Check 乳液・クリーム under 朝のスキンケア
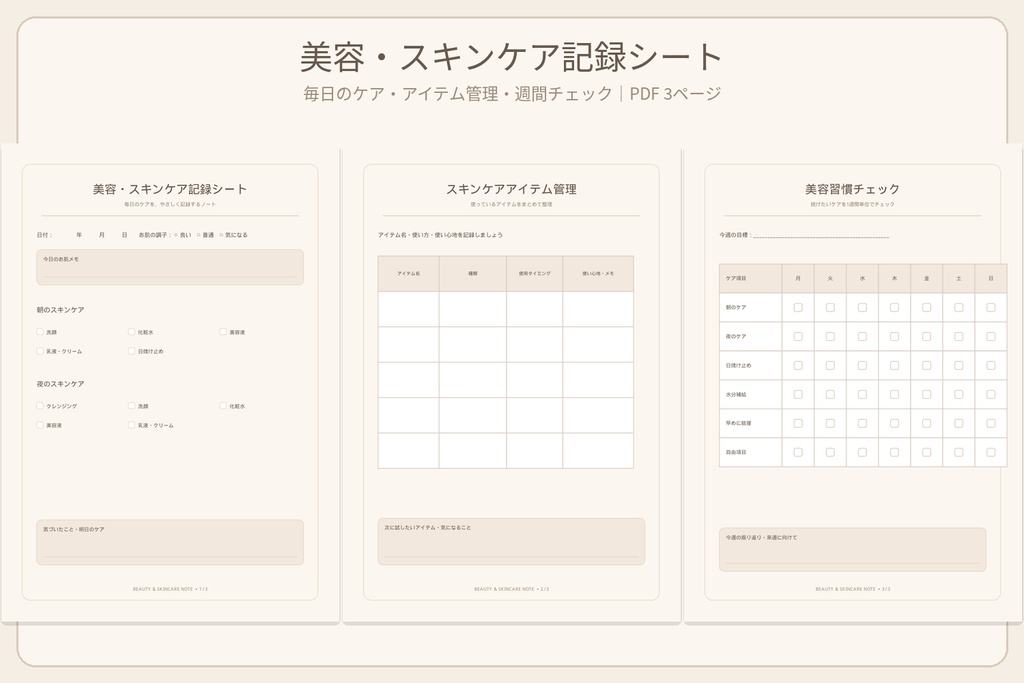This screenshot has width=1024, height=683. tap(40, 351)
